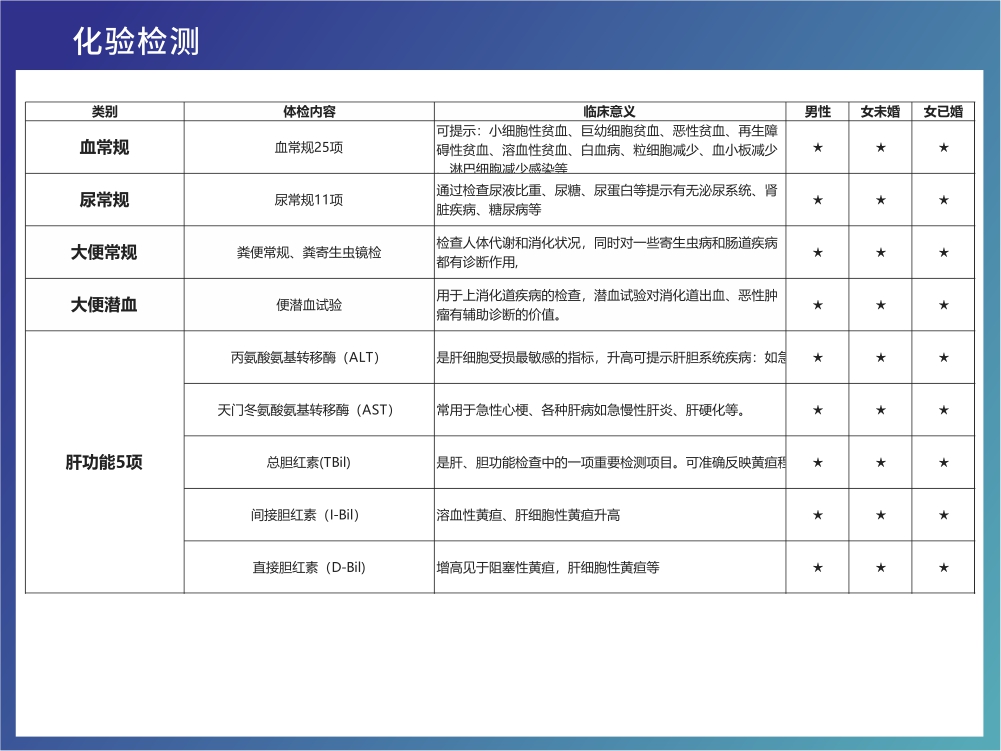Click the 女已婚 star in 血常规 row

[x=944, y=148]
